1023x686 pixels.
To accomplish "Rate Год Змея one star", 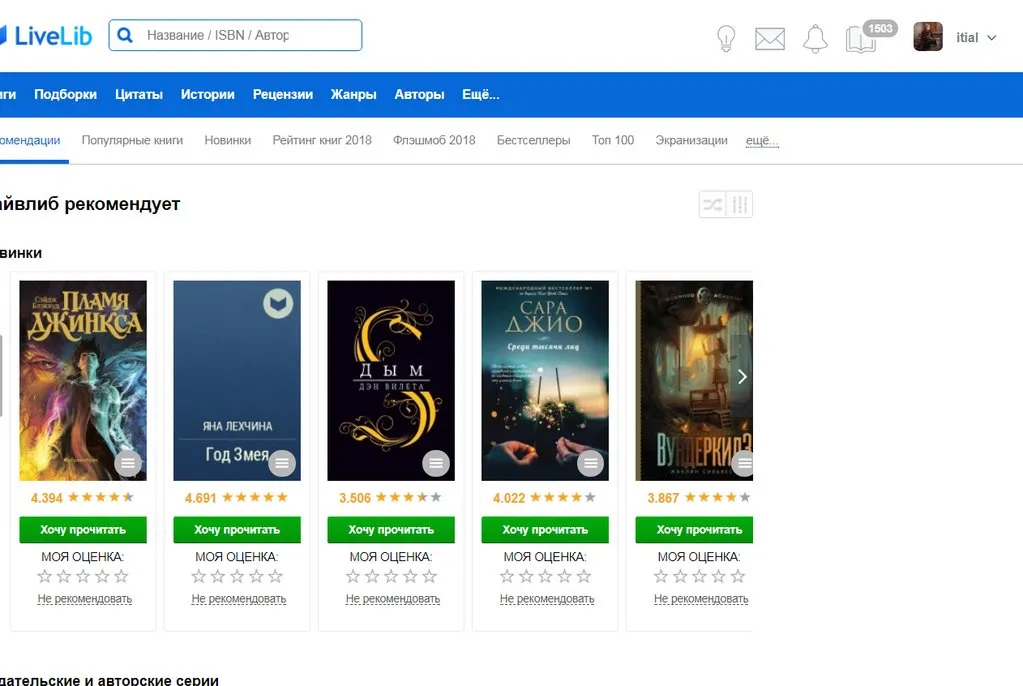I will coord(198,576).
